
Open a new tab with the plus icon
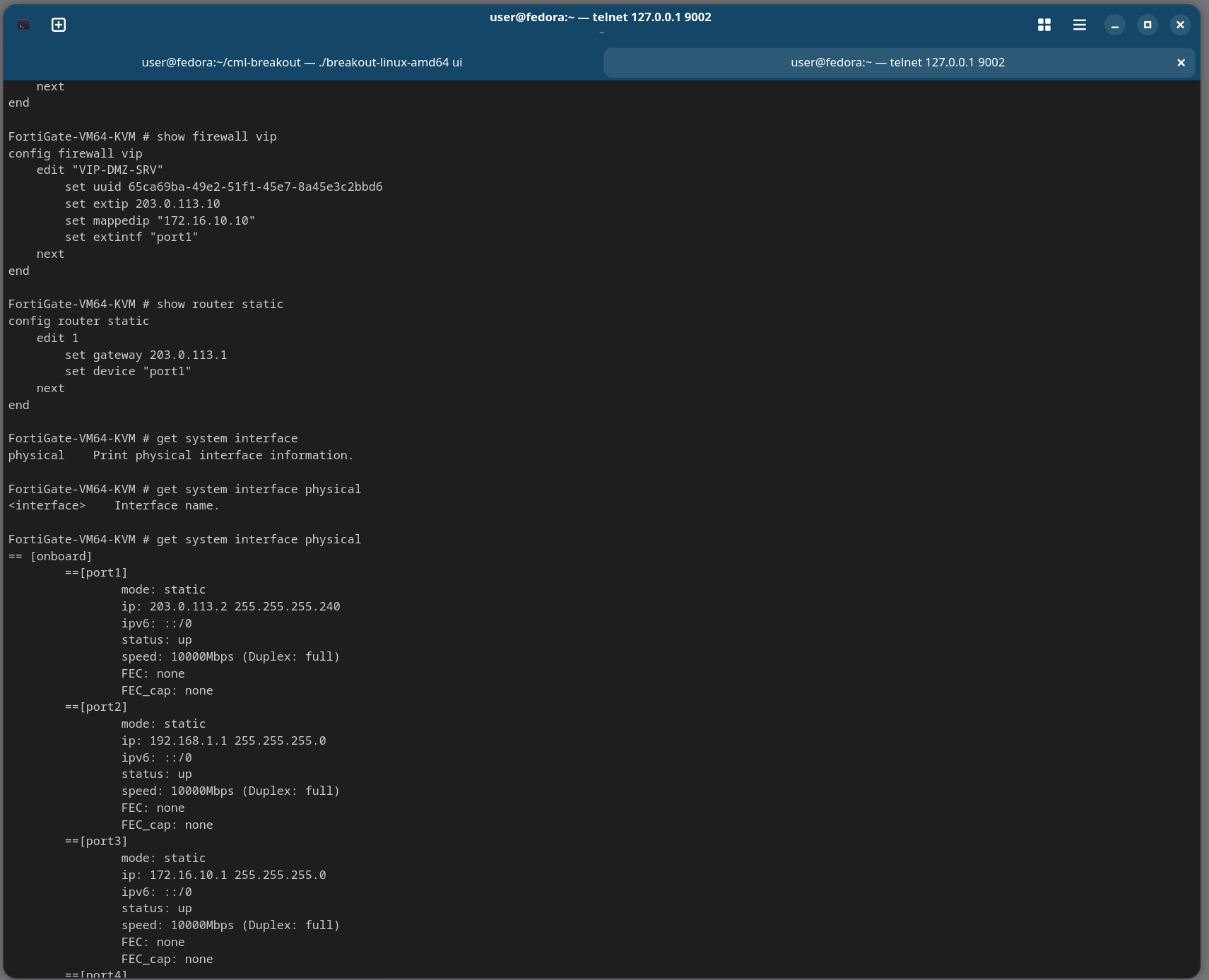(59, 25)
